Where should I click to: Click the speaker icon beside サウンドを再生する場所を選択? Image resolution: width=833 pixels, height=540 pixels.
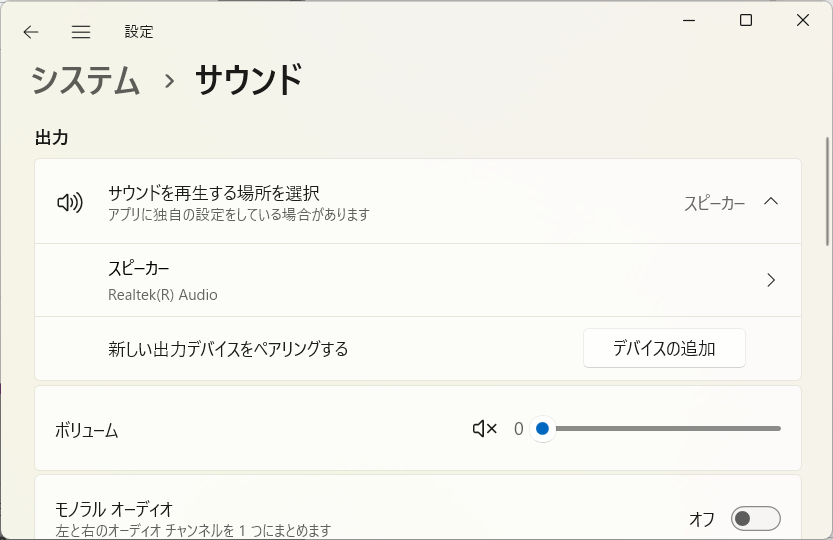[x=70, y=202]
